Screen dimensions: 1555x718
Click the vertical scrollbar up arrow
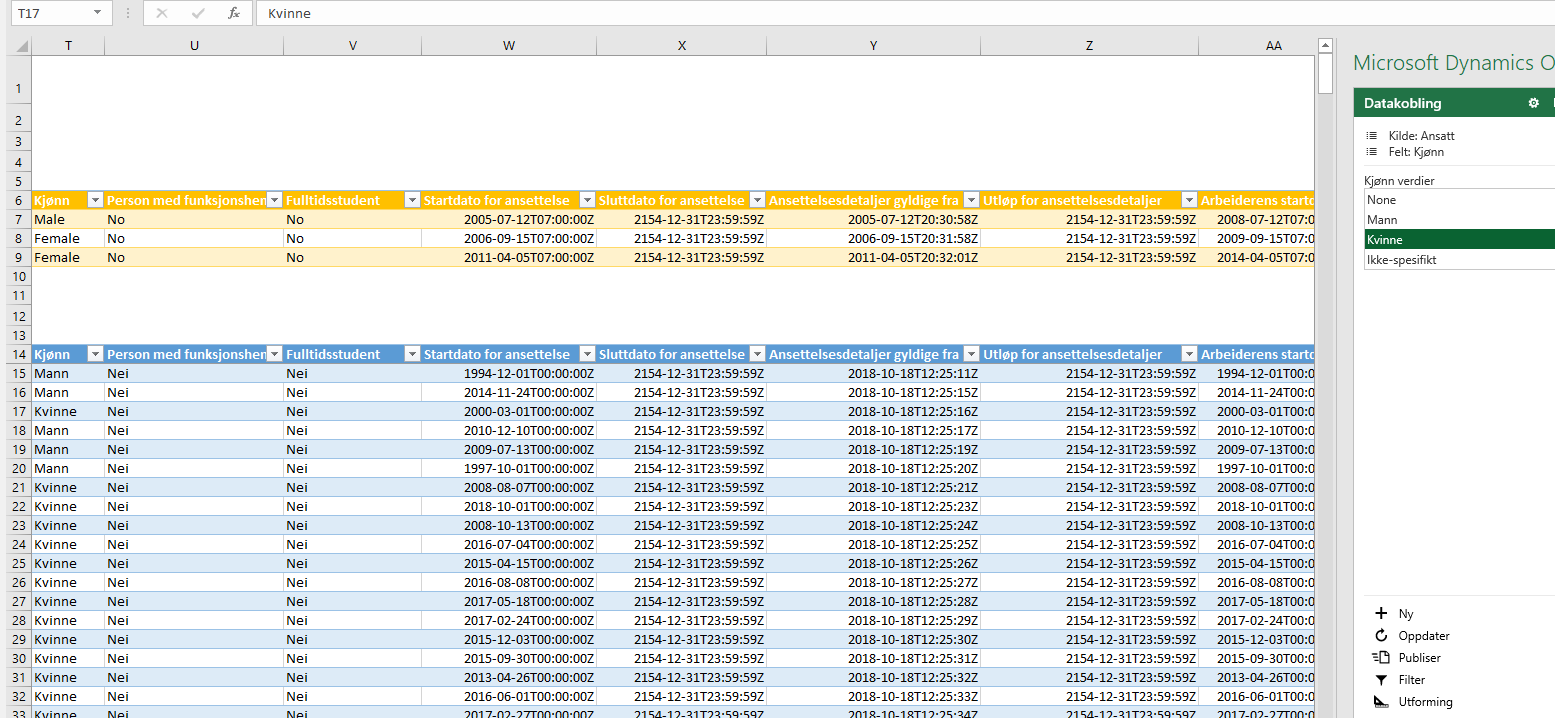click(1326, 44)
